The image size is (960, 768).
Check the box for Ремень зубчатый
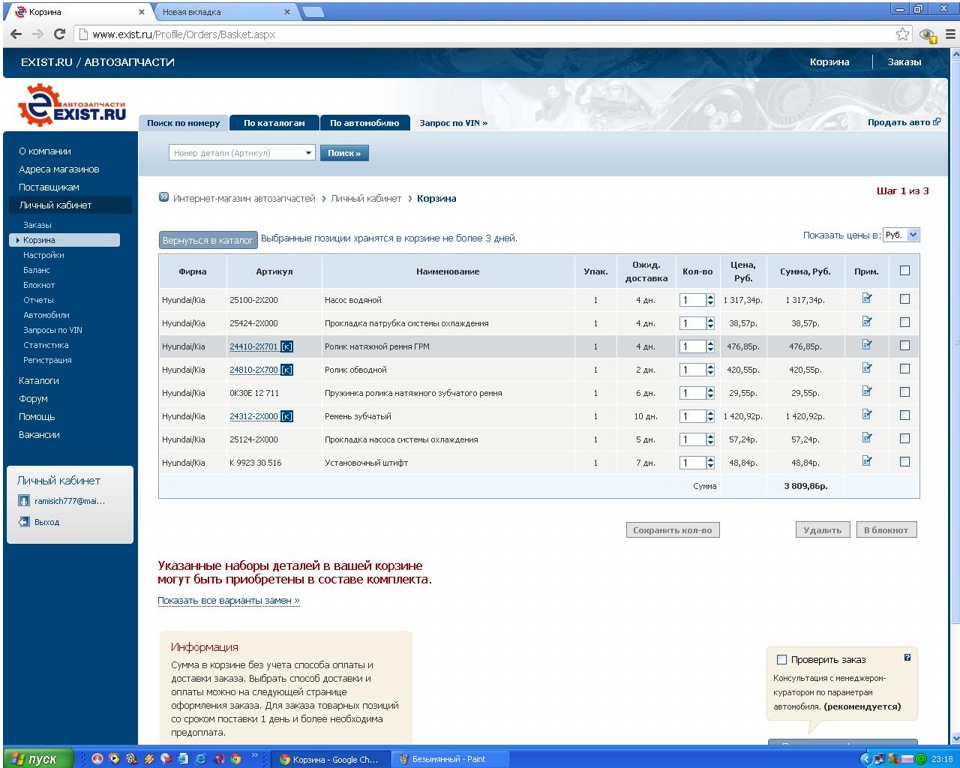905,415
